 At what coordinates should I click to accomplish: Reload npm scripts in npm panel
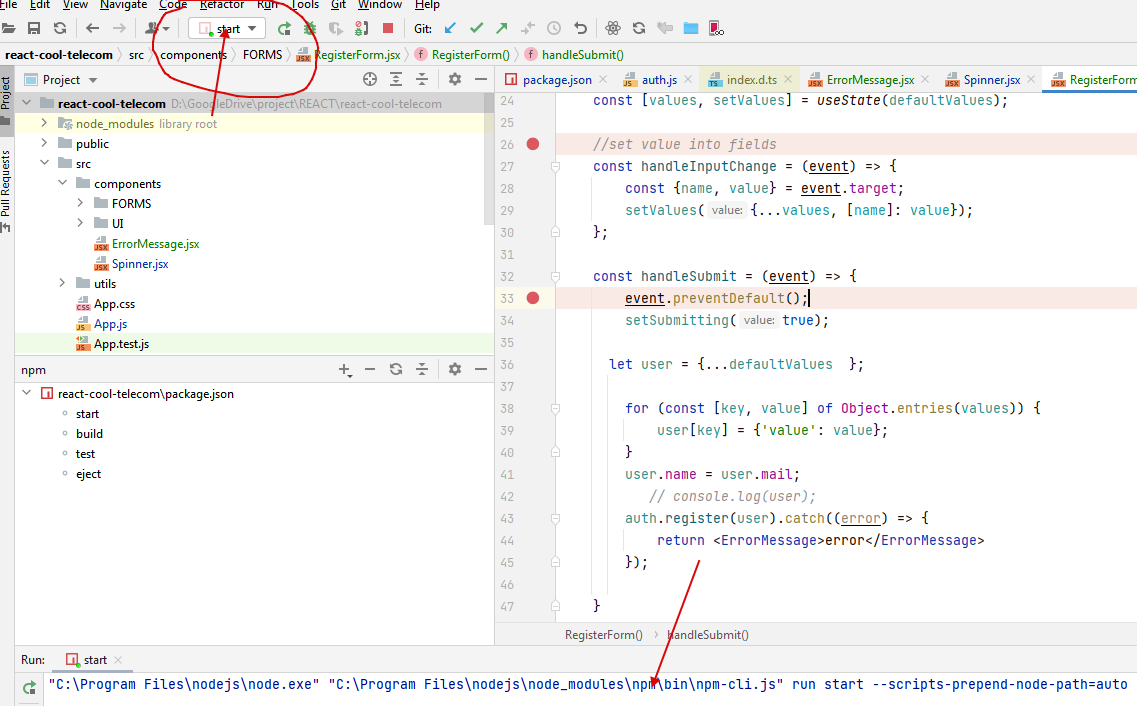pos(396,370)
